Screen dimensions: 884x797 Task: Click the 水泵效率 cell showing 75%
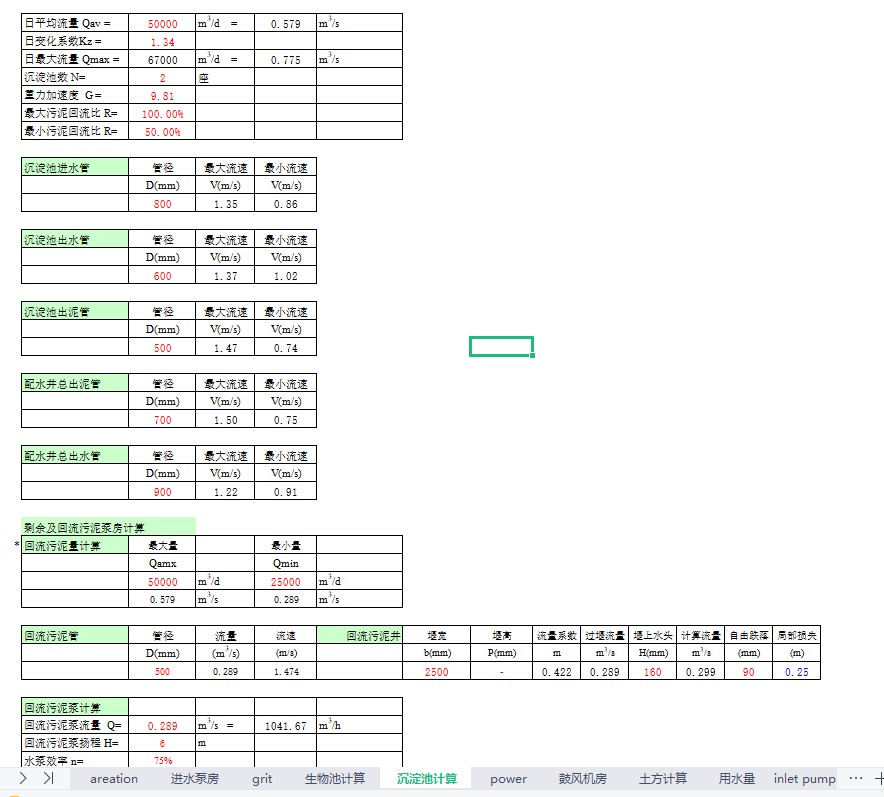pyautogui.click(x=165, y=760)
